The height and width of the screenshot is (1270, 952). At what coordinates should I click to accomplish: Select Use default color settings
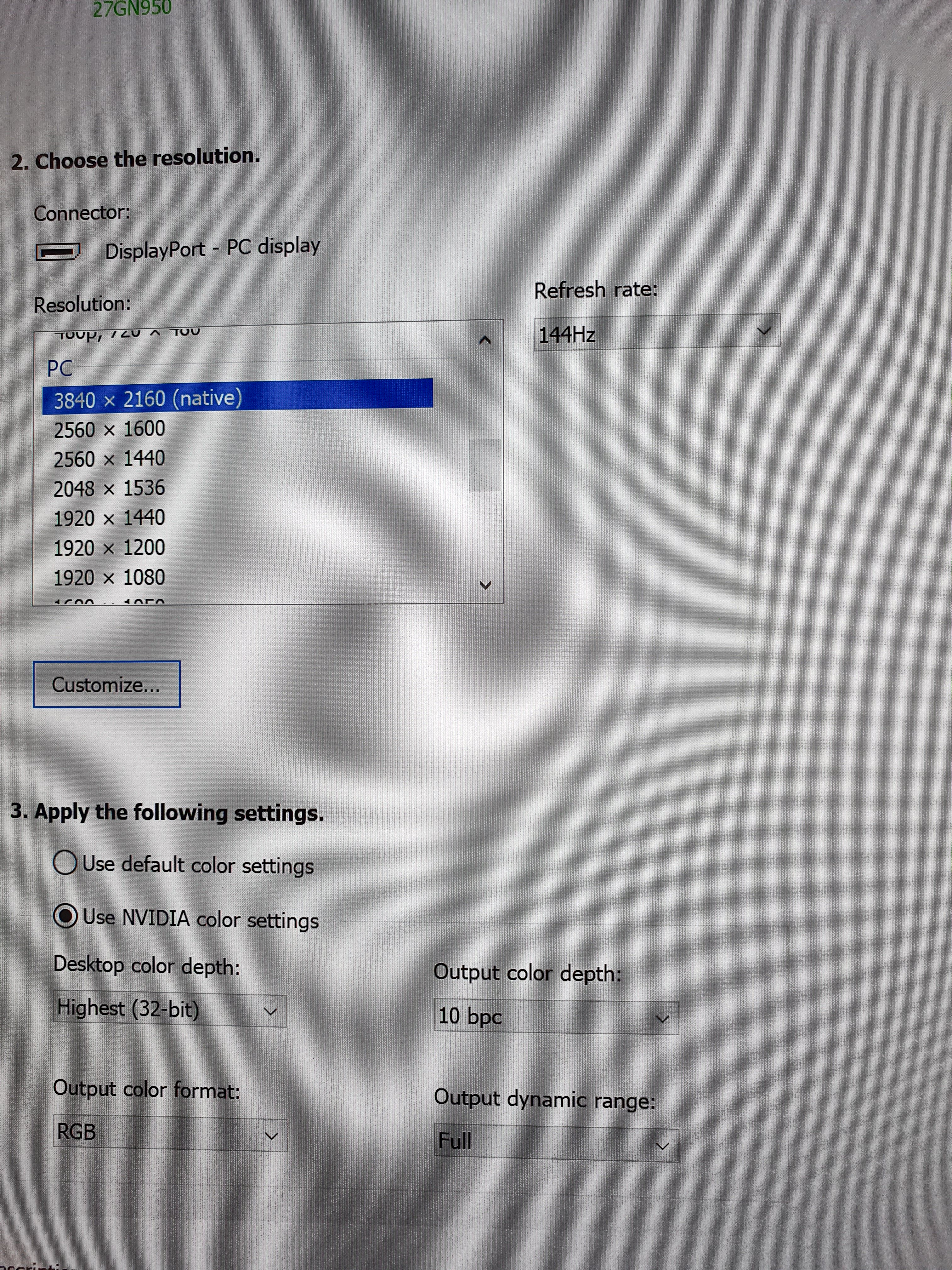[65, 862]
